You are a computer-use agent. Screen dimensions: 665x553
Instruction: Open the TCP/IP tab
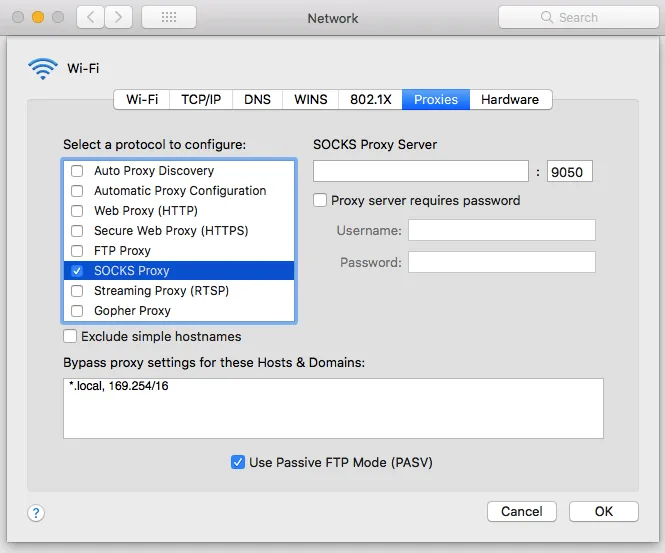tap(201, 100)
